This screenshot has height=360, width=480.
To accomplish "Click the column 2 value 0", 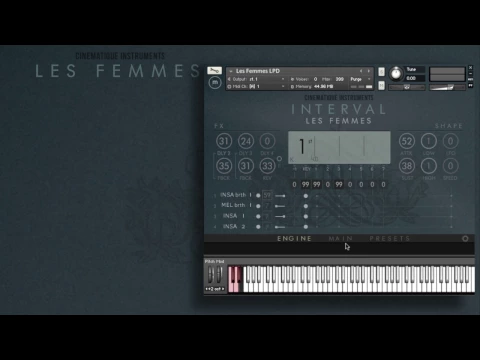I will (328, 184).
